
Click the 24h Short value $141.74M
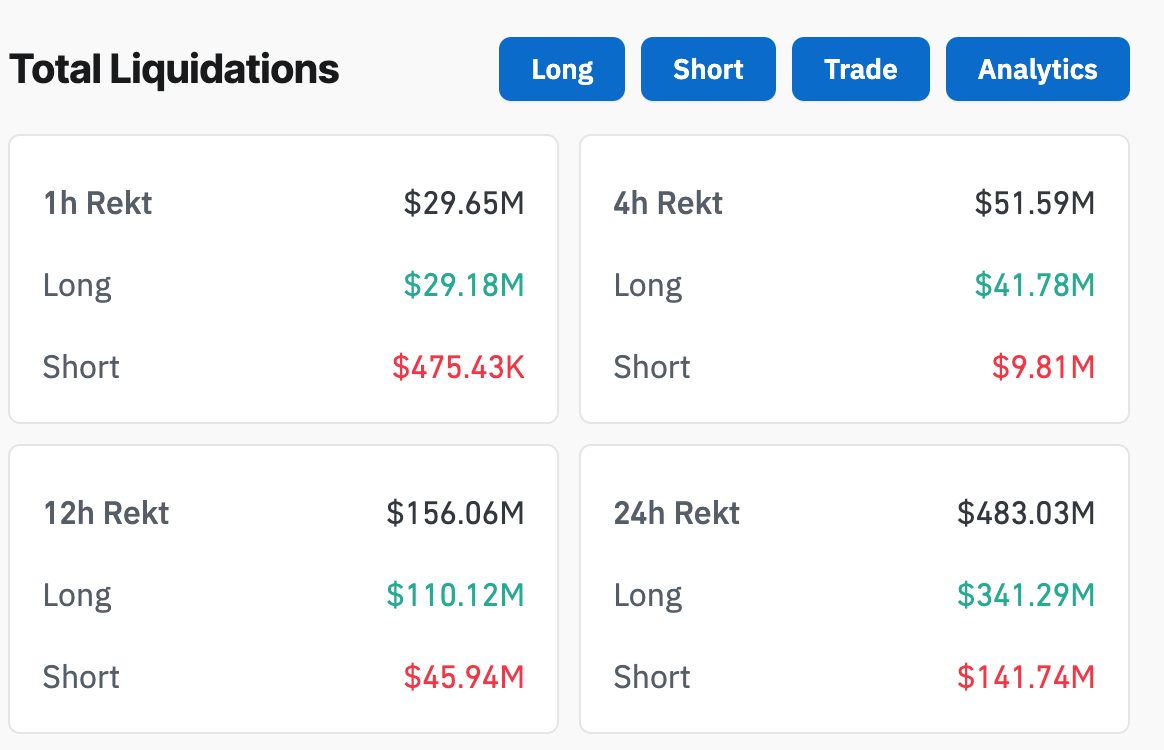click(1026, 677)
